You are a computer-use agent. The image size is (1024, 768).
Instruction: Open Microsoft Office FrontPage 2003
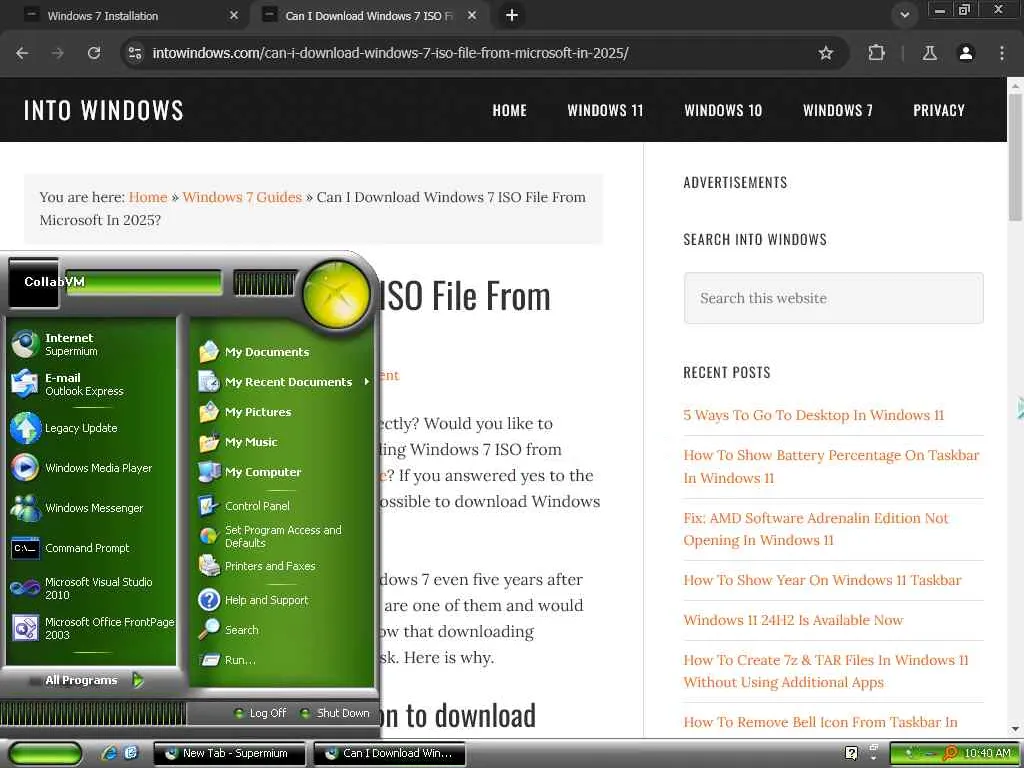(x=91, y=628)
